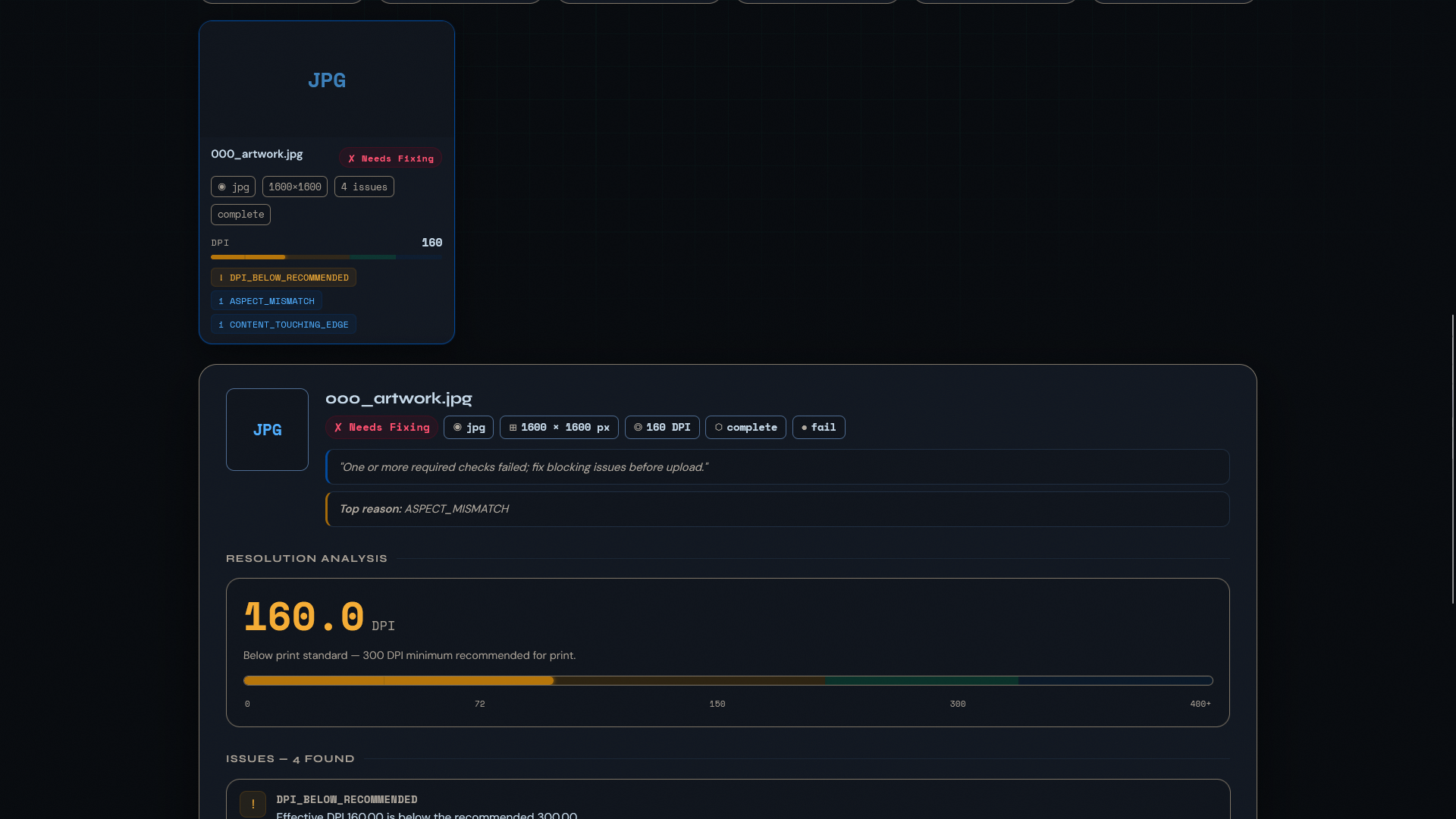Click the required checks failed message
1456x819 pixels.
pyautogui.click(x=777, y=467)
